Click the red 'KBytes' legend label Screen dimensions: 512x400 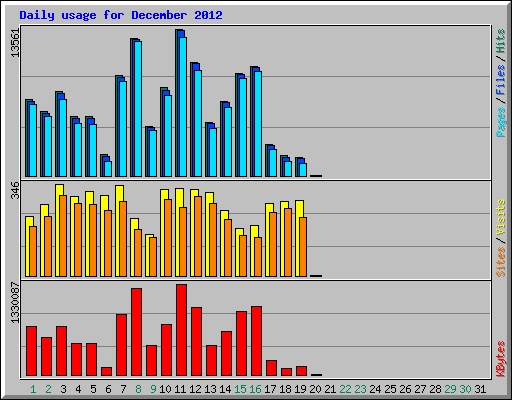500,359
